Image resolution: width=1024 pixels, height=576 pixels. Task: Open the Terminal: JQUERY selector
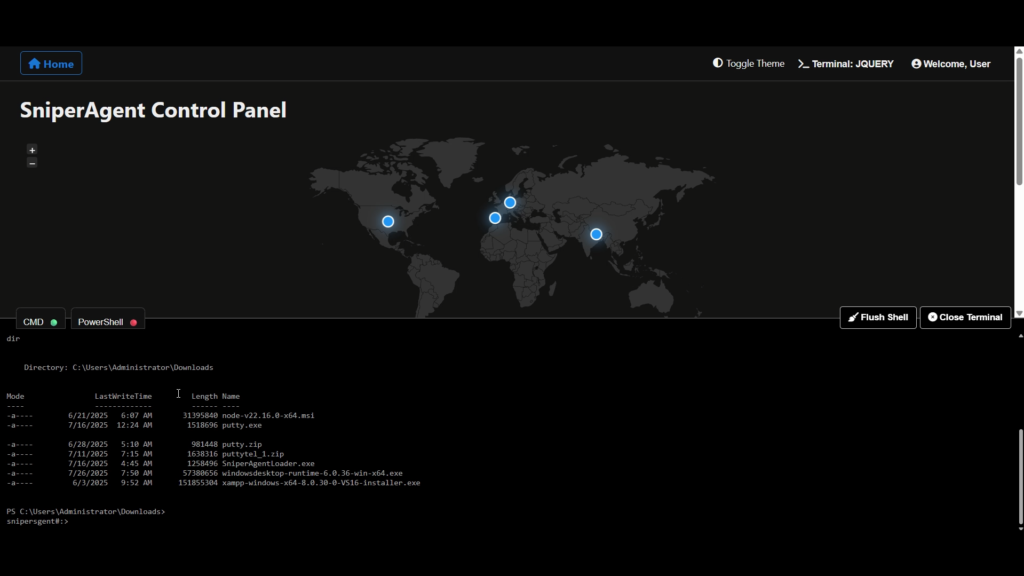[x=845, y=64]
